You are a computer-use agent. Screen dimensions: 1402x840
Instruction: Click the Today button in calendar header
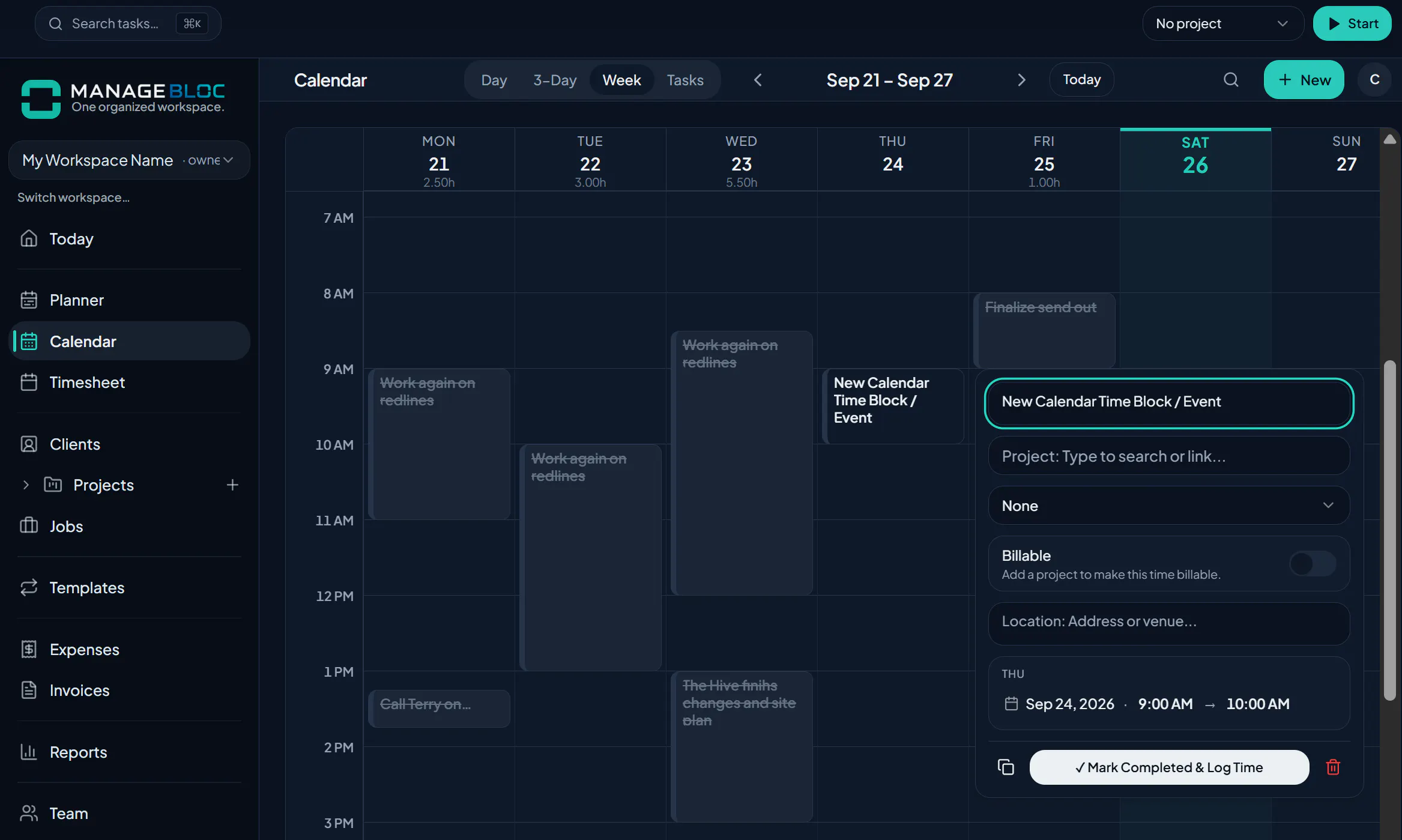1081,80
